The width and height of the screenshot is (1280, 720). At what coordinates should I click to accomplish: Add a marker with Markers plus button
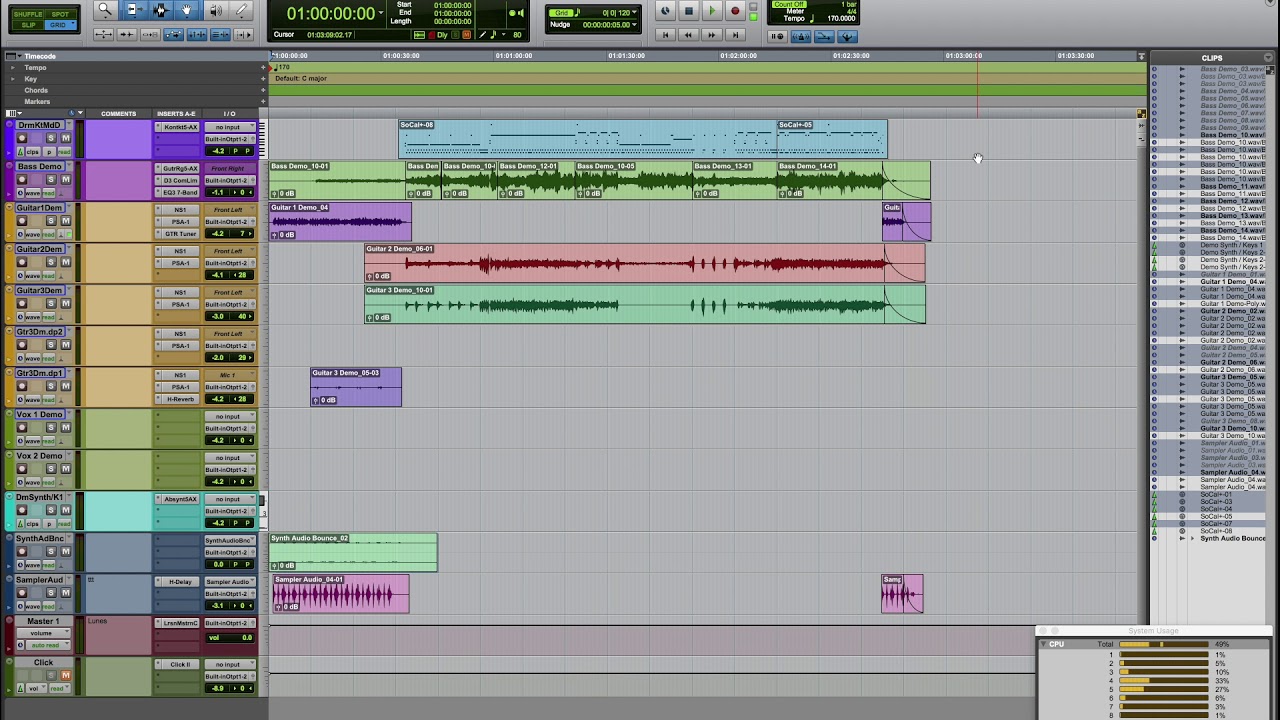(x=263, y=101)
